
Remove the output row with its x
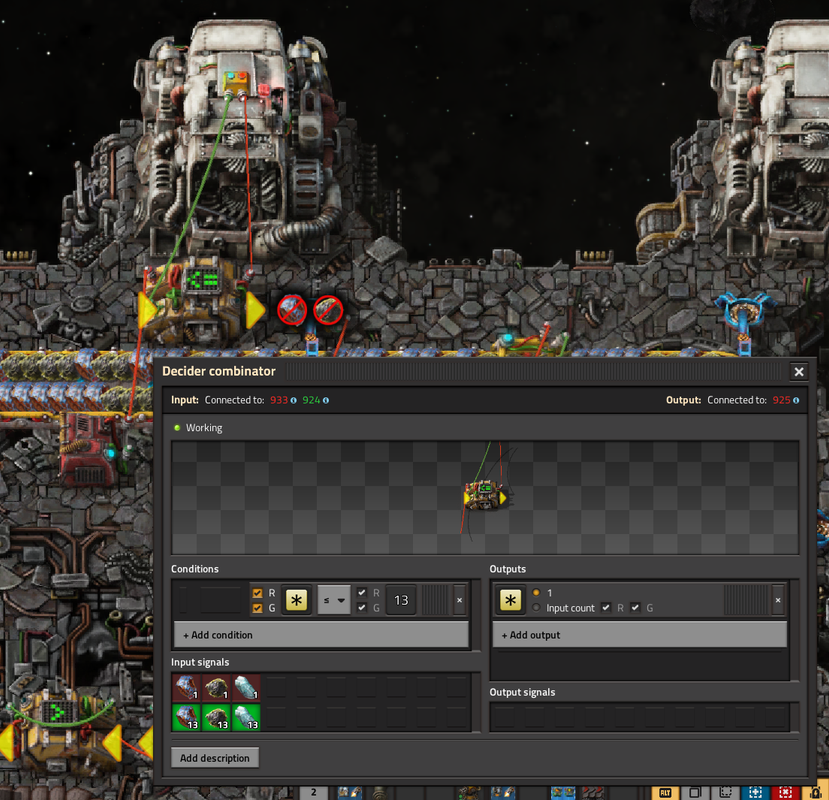(x=778, y=600)
